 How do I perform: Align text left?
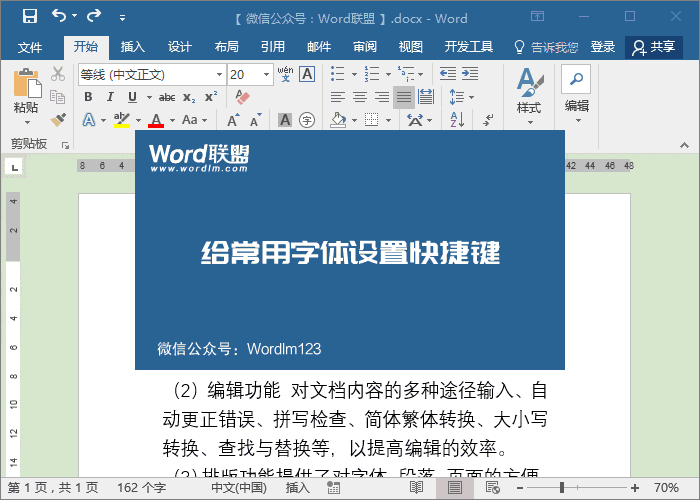pyautogui.click(x=338, y=97)
